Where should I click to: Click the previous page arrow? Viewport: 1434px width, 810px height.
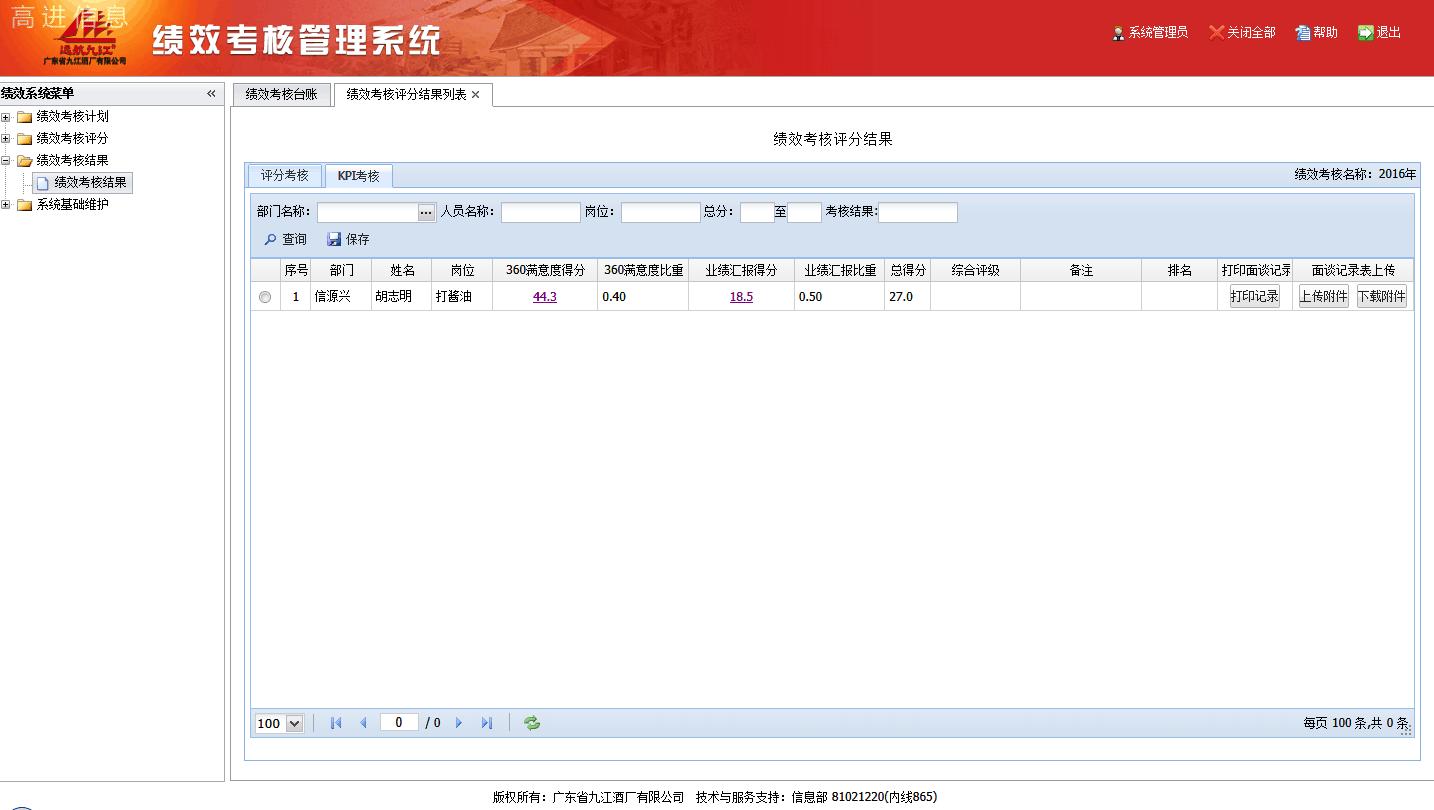click(363, 723)
